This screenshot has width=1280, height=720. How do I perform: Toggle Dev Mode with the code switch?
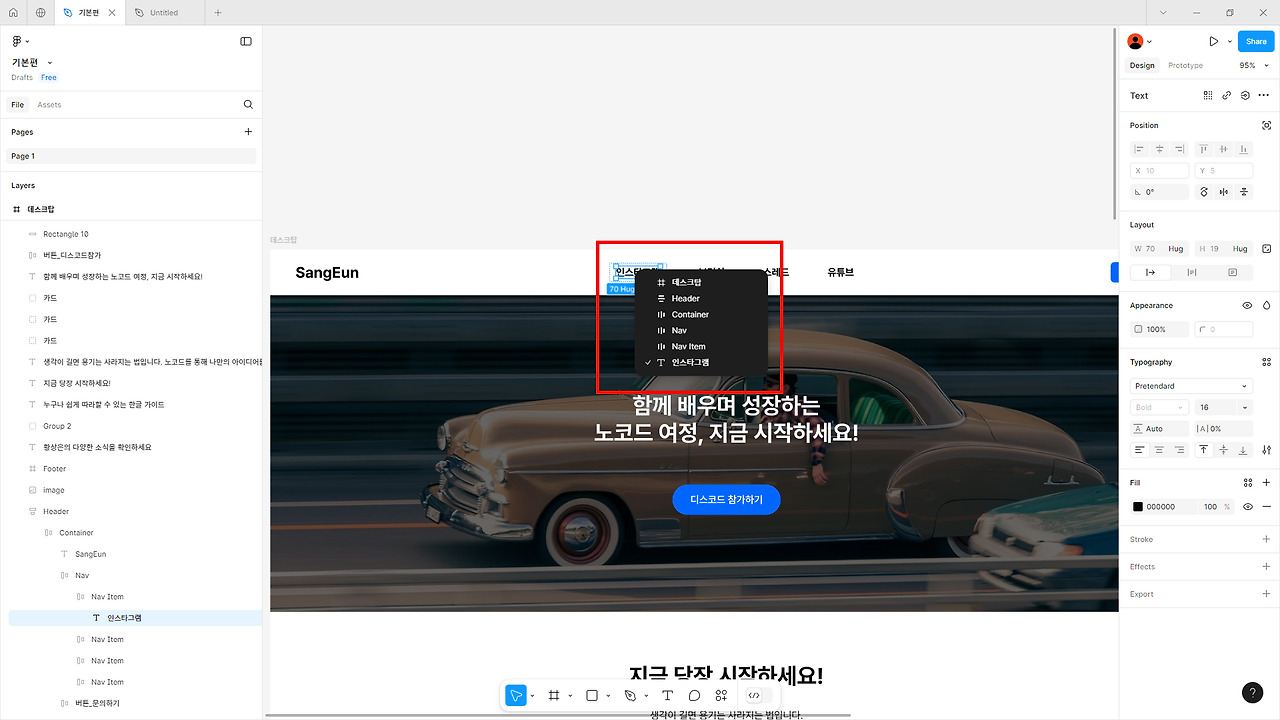755,695
